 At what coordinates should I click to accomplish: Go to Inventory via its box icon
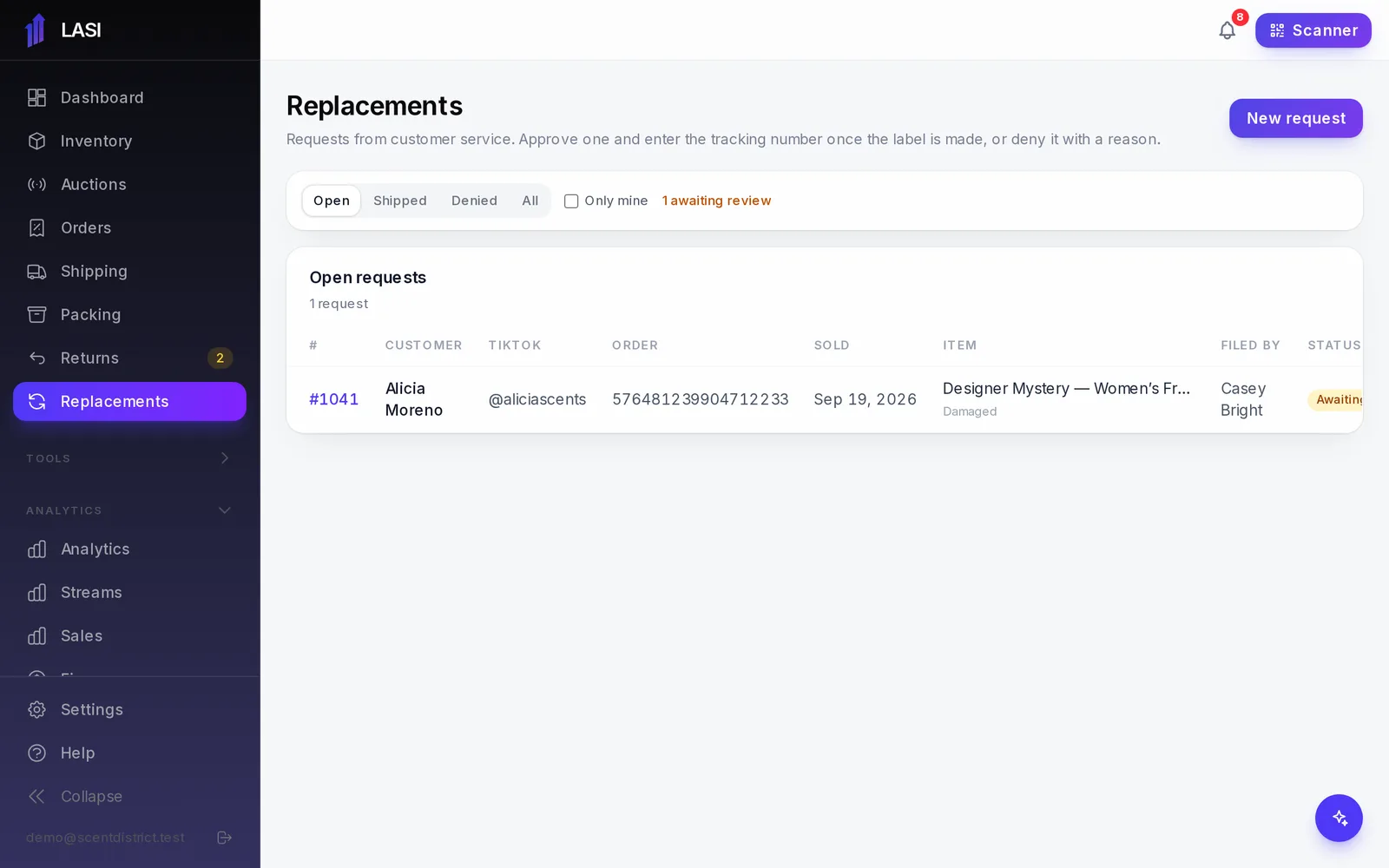tap(36, 141)
